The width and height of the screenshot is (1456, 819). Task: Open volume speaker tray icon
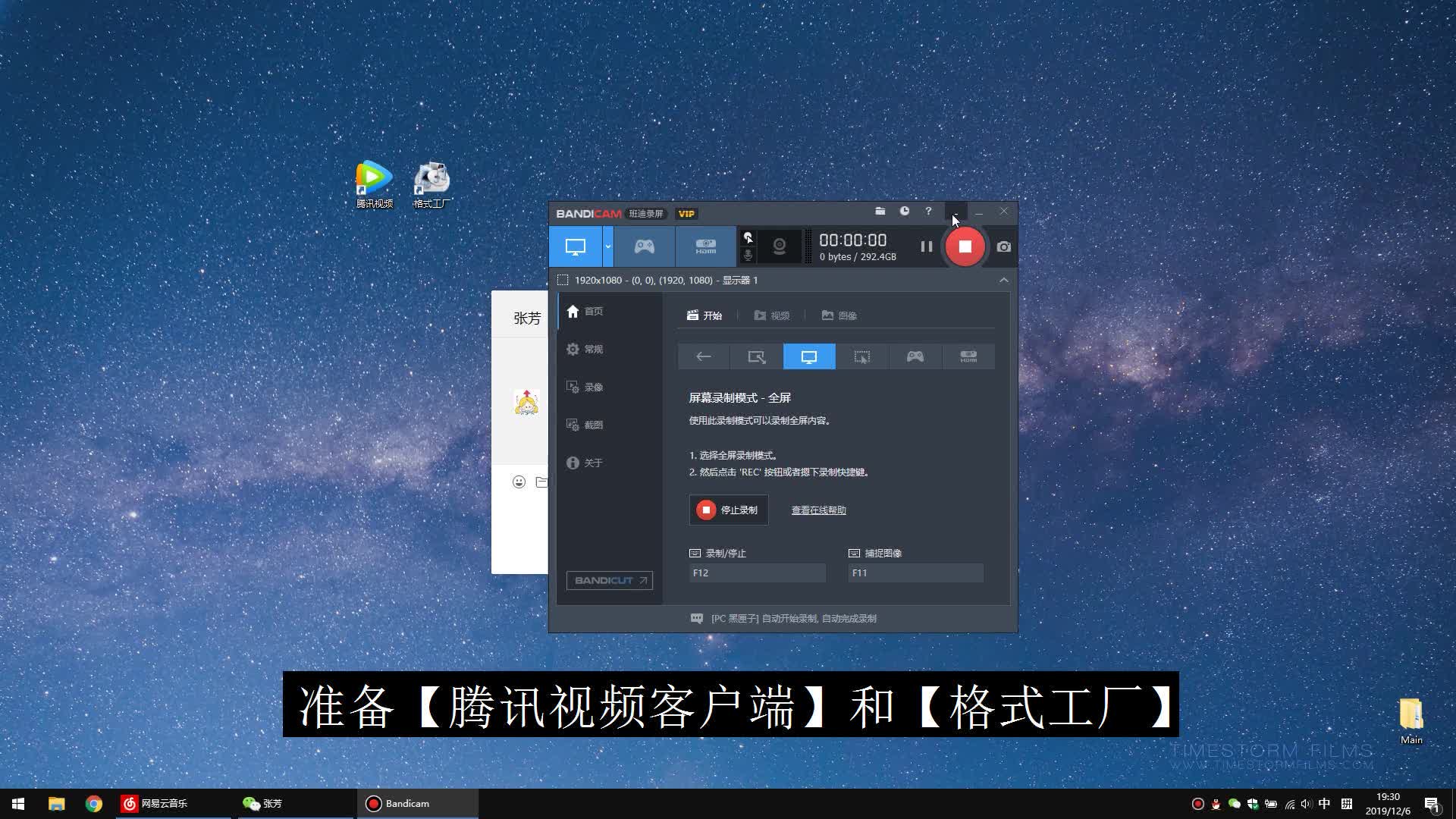(1307, 804)
